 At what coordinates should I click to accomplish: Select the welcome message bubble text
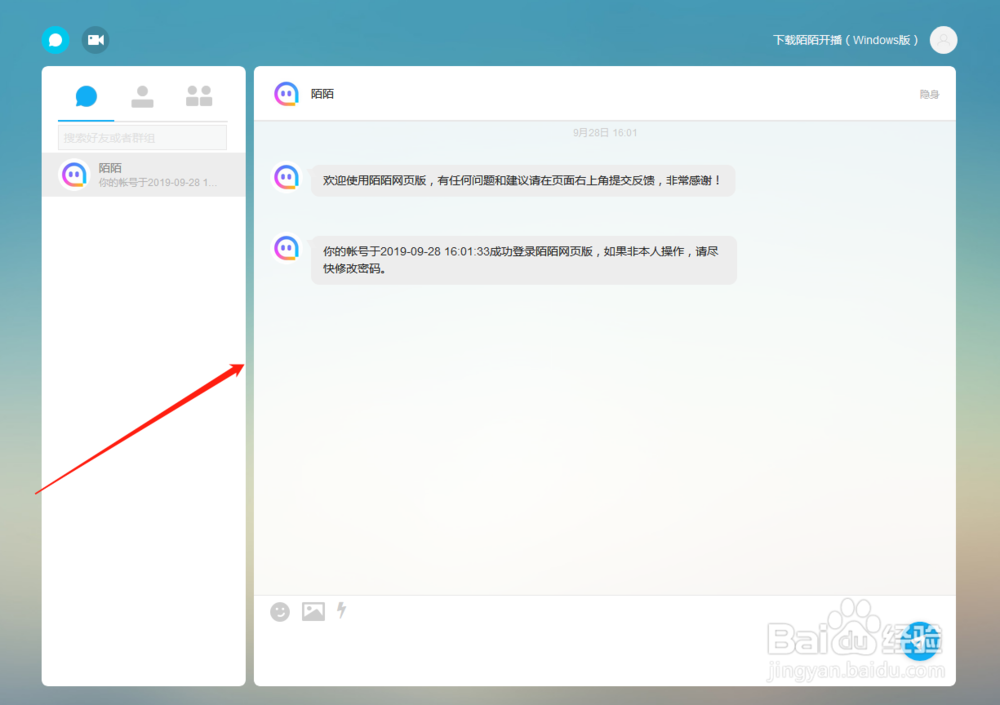pos(523,181)
